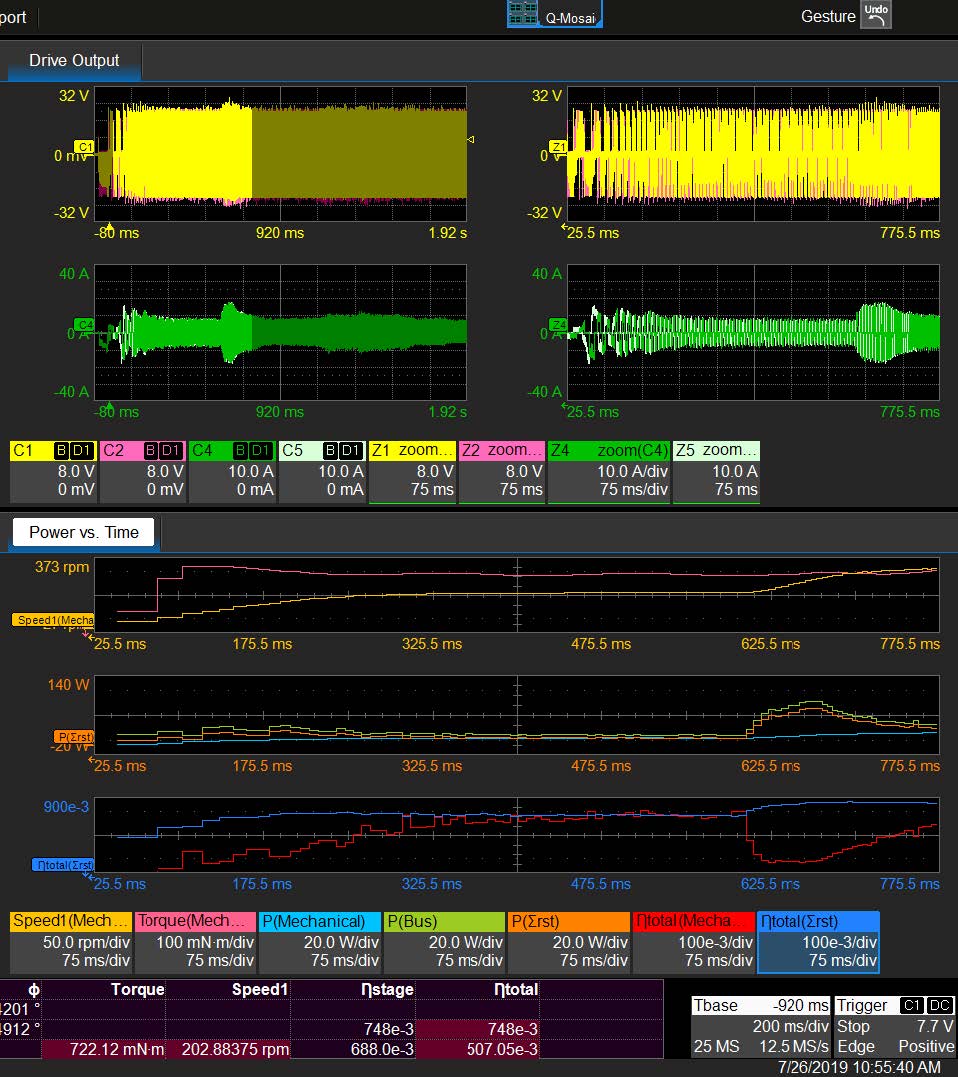Click the C1 channel marker on the grid

[85, 146]
